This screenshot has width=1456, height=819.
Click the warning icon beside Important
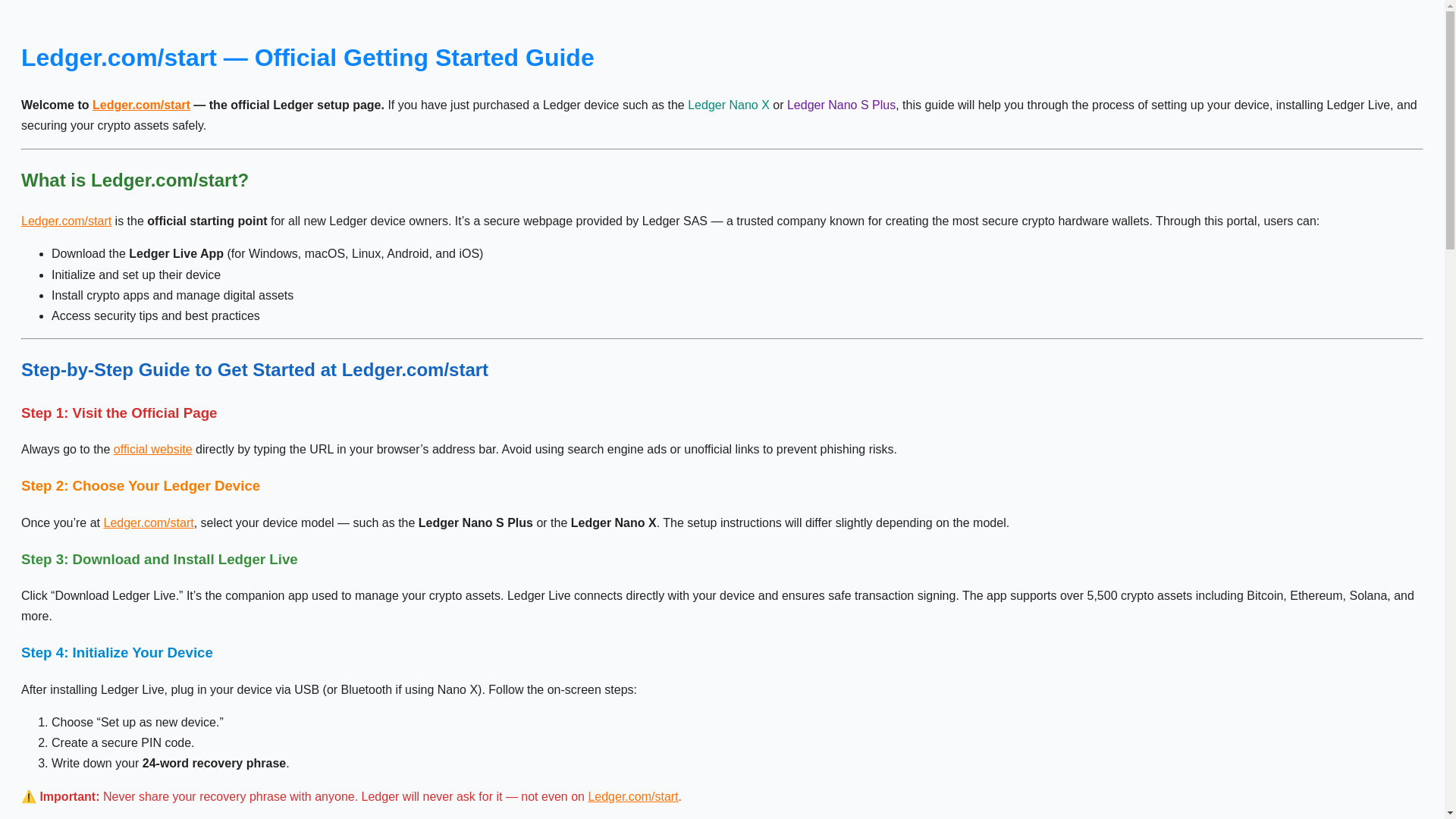click(x=29, y=796)
